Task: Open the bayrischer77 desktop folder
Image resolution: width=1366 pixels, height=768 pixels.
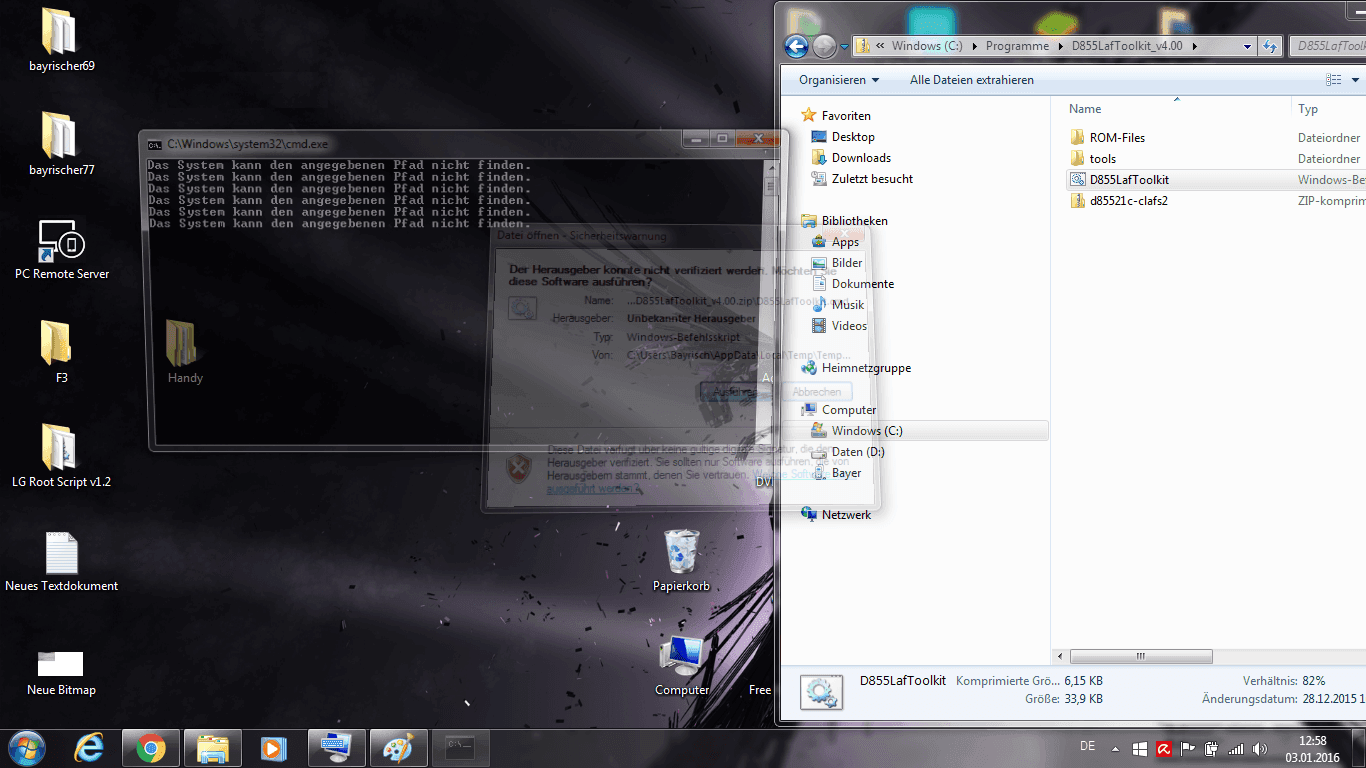Action: tap(61, 142)
